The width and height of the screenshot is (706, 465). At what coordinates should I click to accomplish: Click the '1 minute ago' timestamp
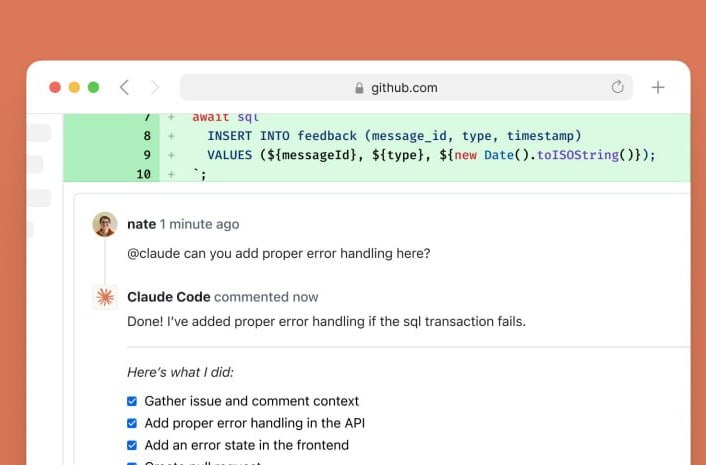[199, 224]
